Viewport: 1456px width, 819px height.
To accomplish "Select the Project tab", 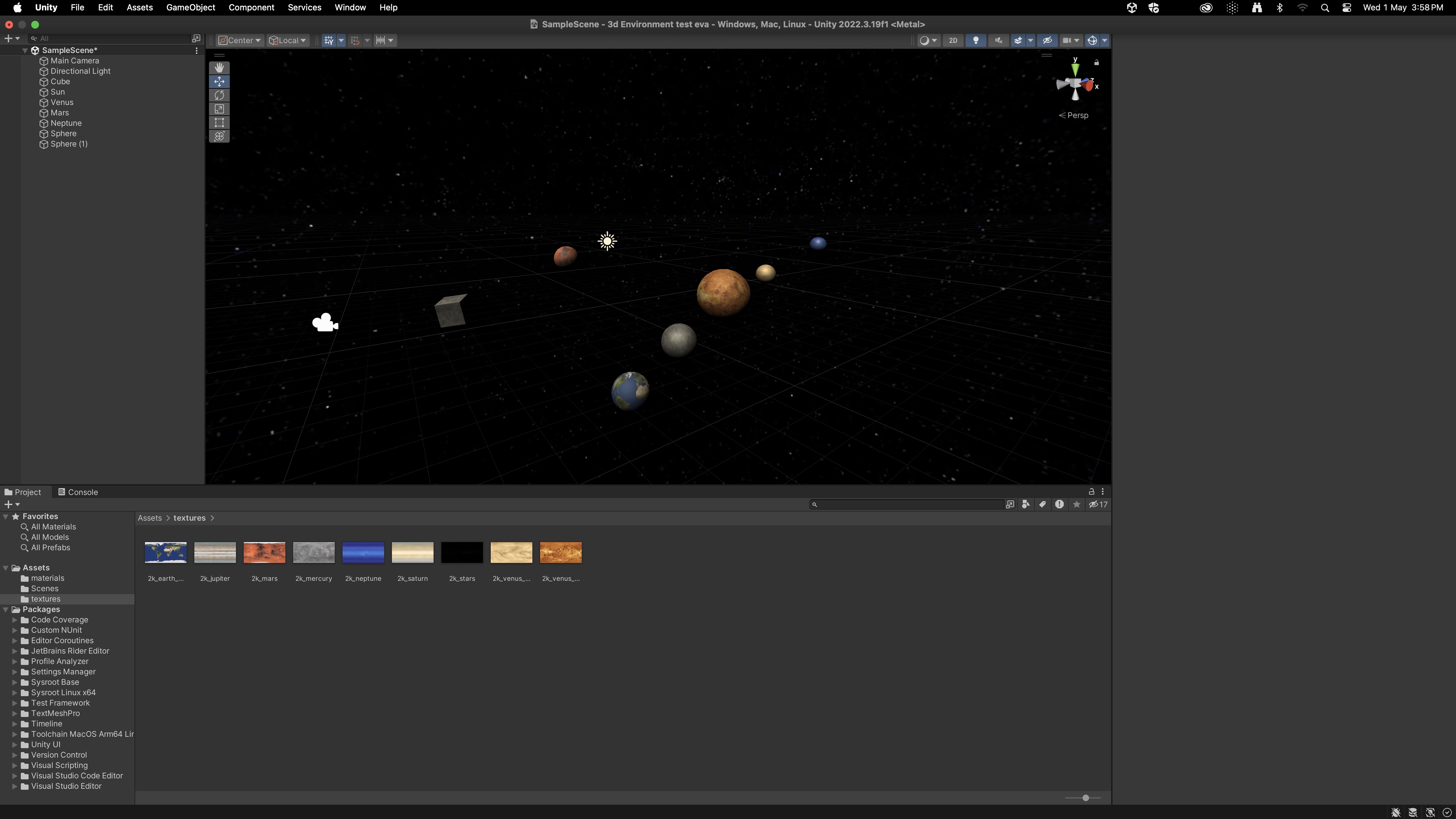I will [23, 492].
